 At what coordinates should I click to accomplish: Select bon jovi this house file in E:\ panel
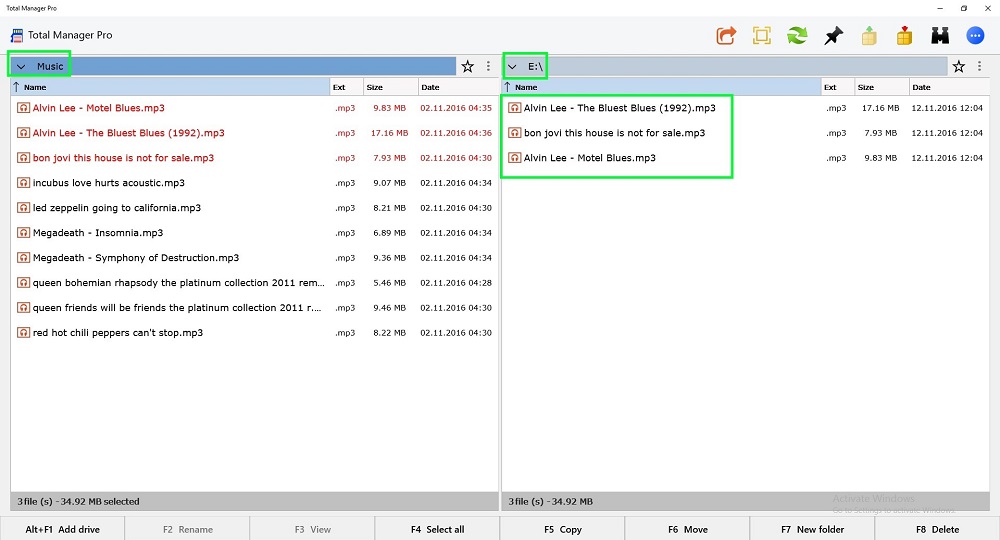[x=746, y=133]
